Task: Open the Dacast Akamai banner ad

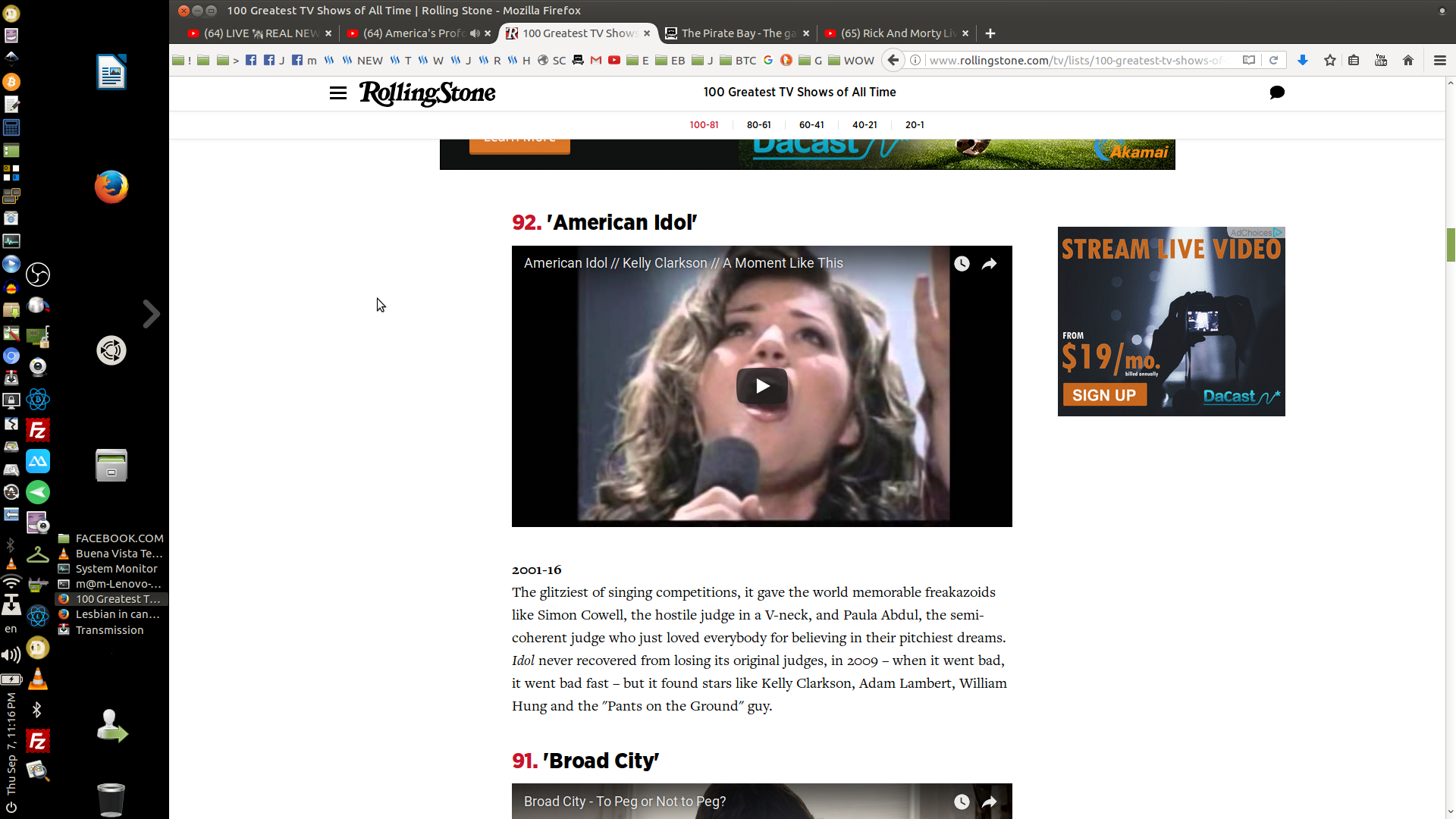Action: tap(807, 153)
